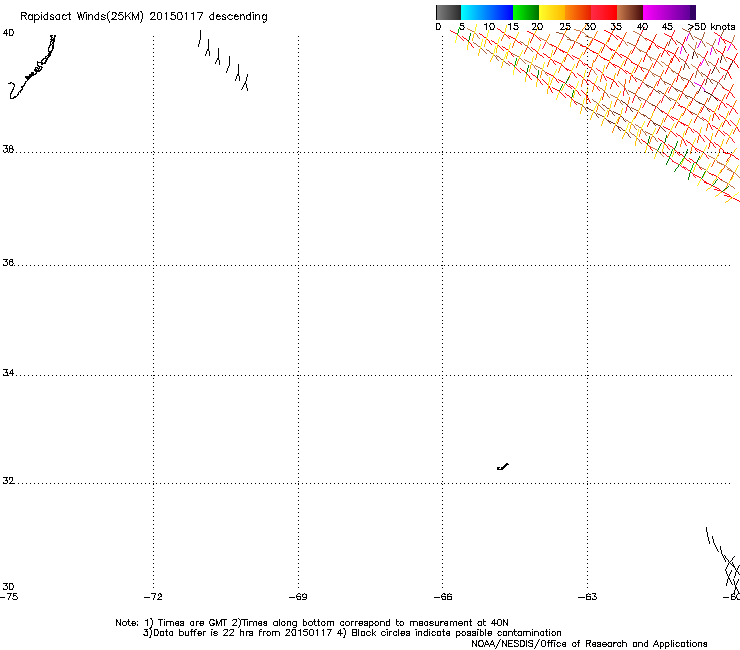The height and width of the screenshot is (650, 740).
Task: Click the title 'Rapidsact Winds(25KM) 20150117 descending'
Action: pyautogui.click(x=143, y=17)
